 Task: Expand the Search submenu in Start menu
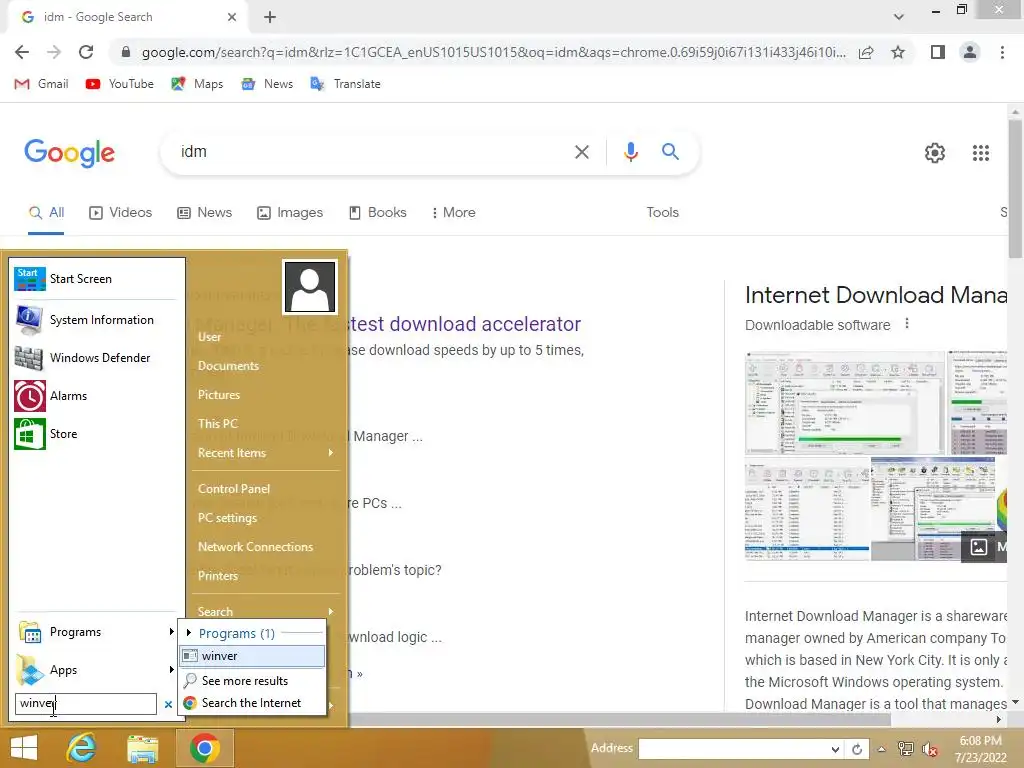click(x=266, y=611)
